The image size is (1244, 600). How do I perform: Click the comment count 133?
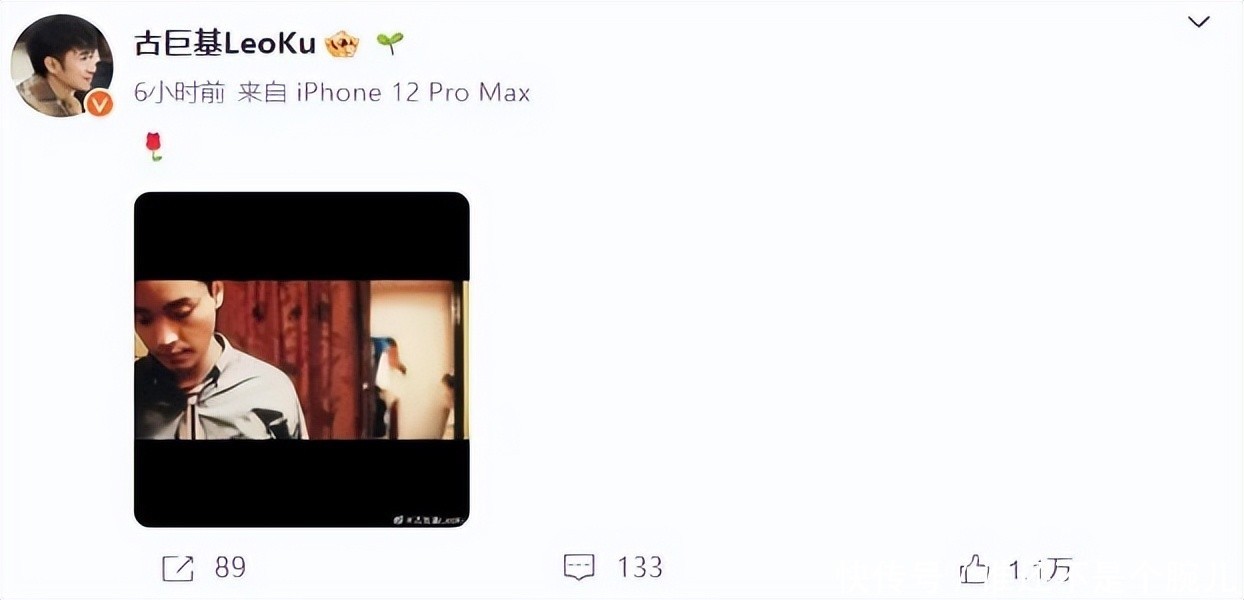640,568
